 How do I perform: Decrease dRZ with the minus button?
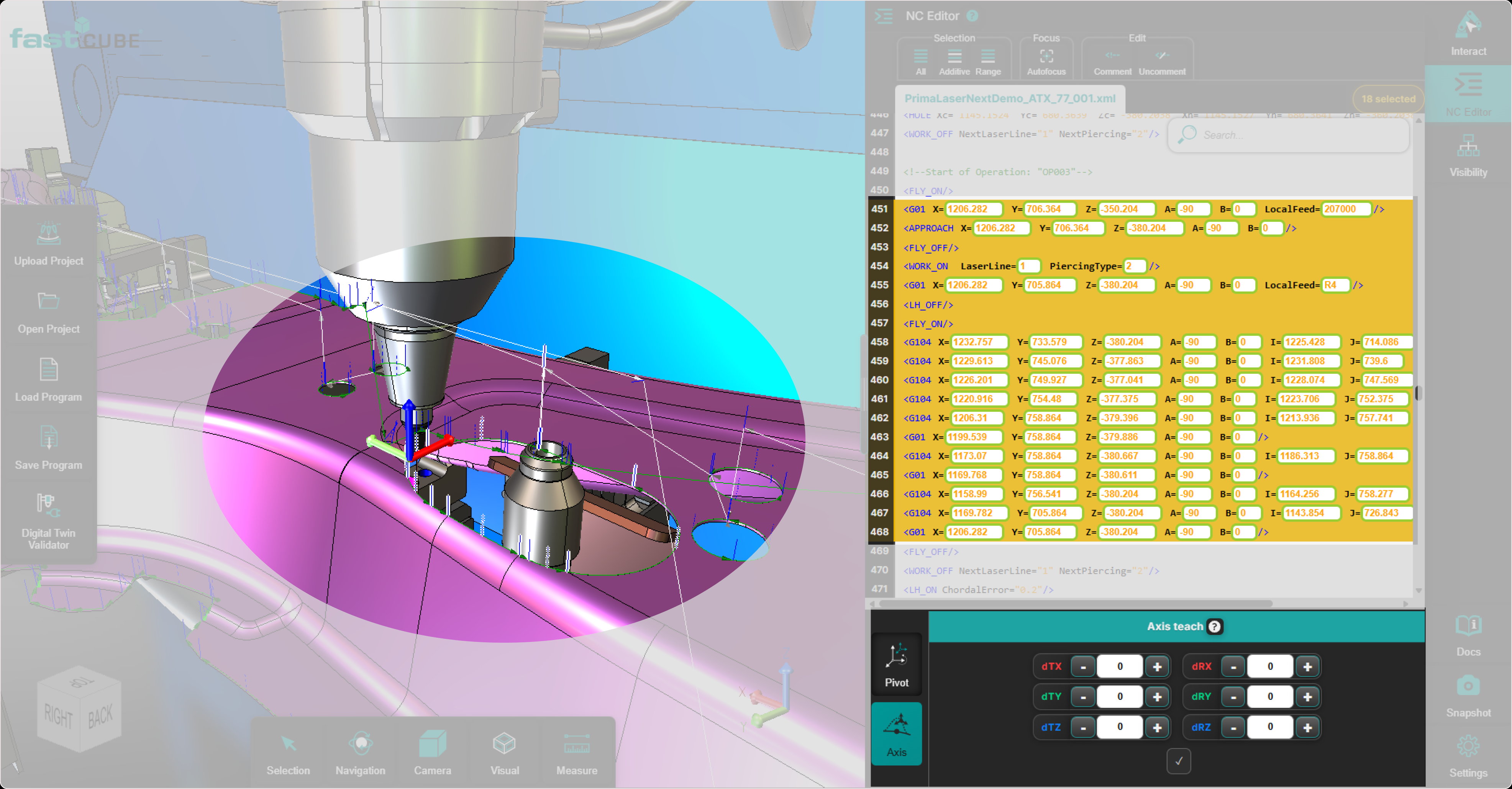[x=1233, y=727]
